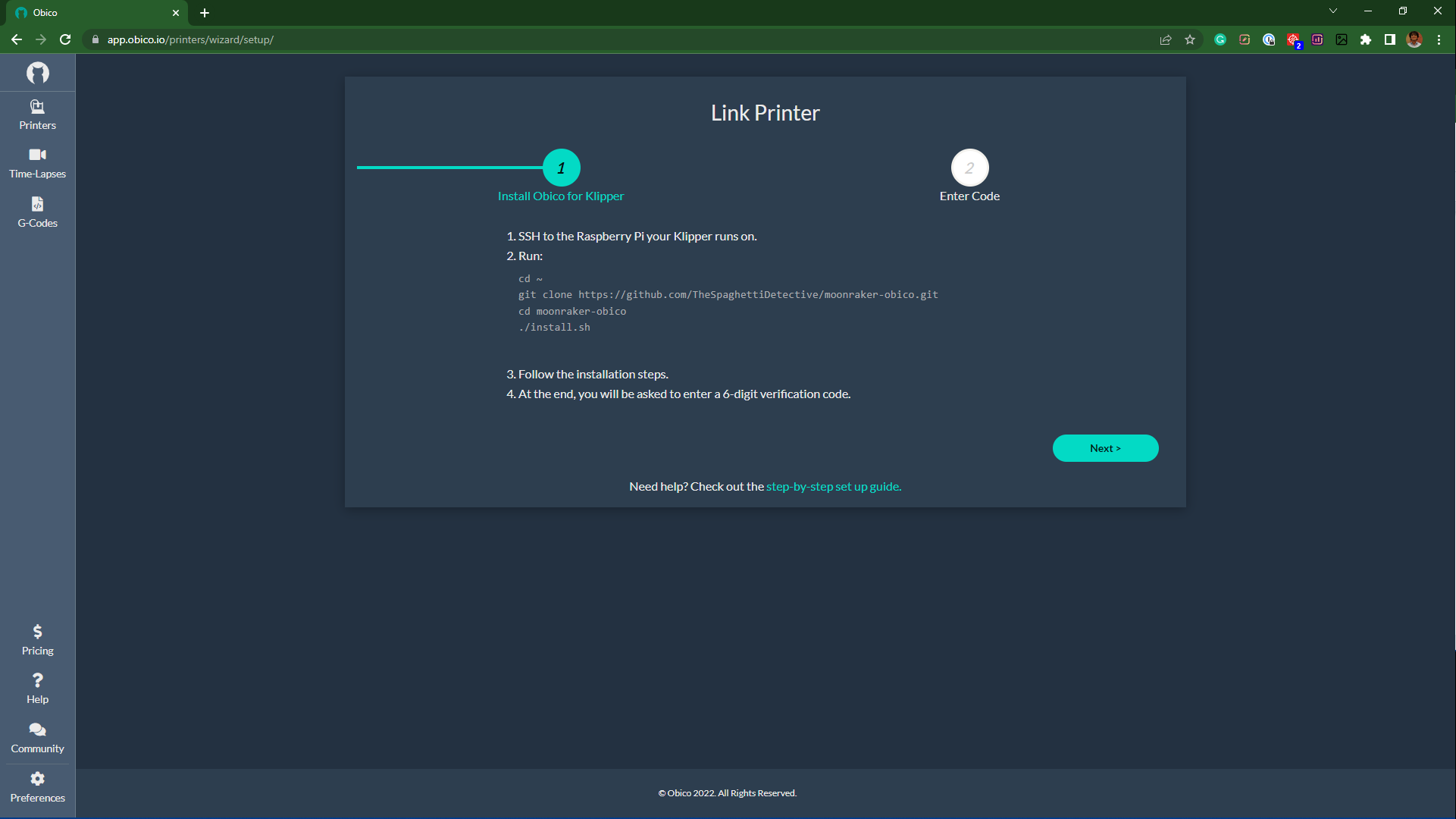Screen dimensions: 1456x819
Task: Click the ./install.sh command text
Action: click(554, 328)
